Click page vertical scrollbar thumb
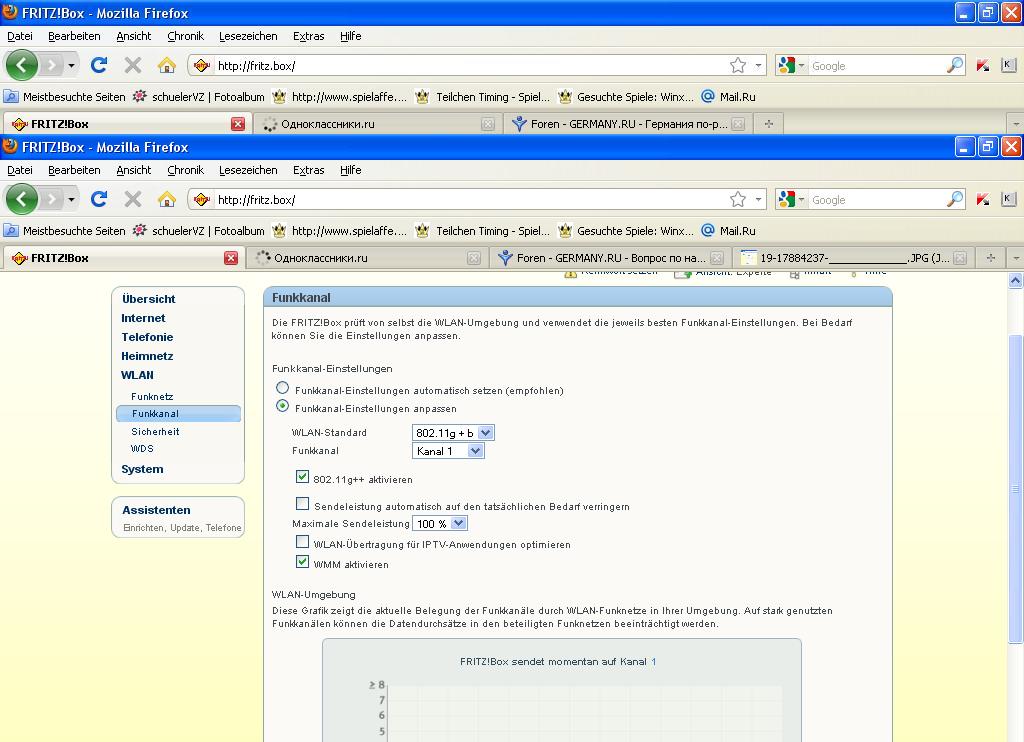Viewport: 1024px width, 742px height. [x=1016, y=488]
